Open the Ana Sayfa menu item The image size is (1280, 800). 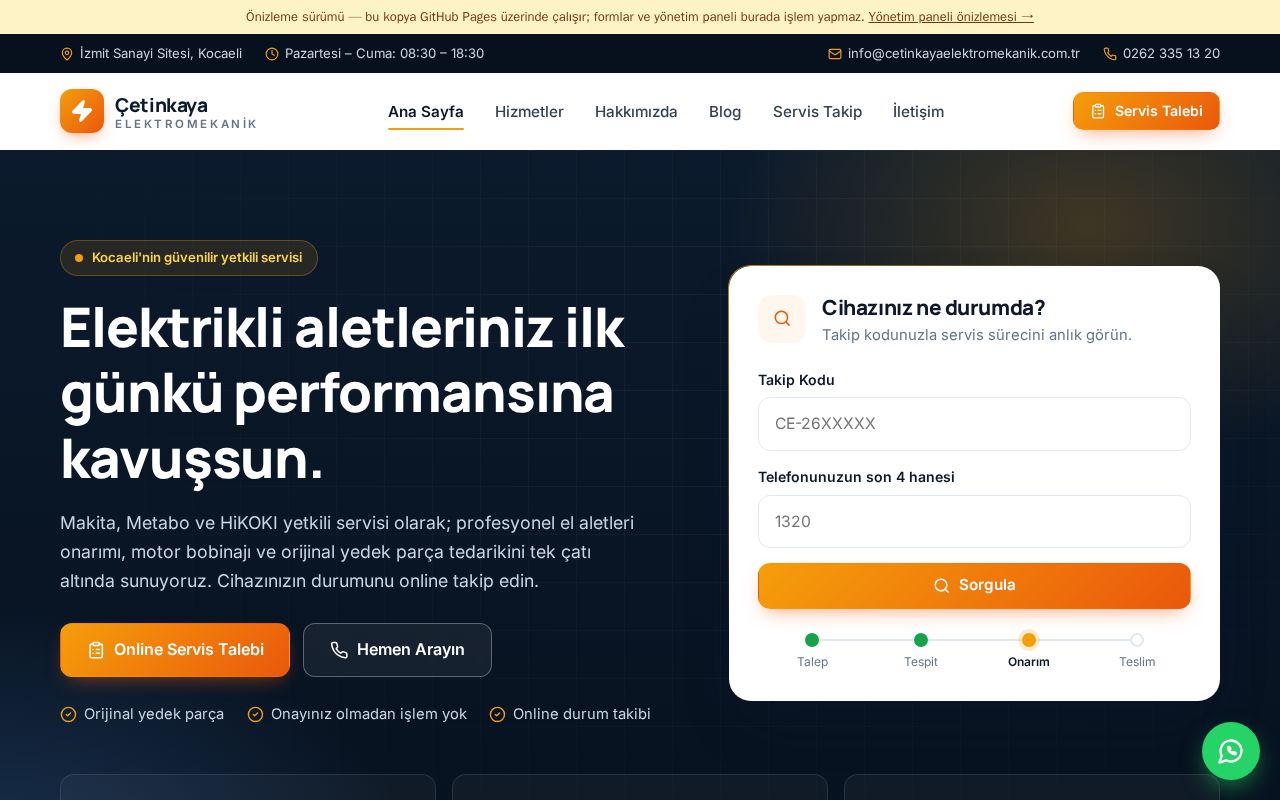pos(426,112)
